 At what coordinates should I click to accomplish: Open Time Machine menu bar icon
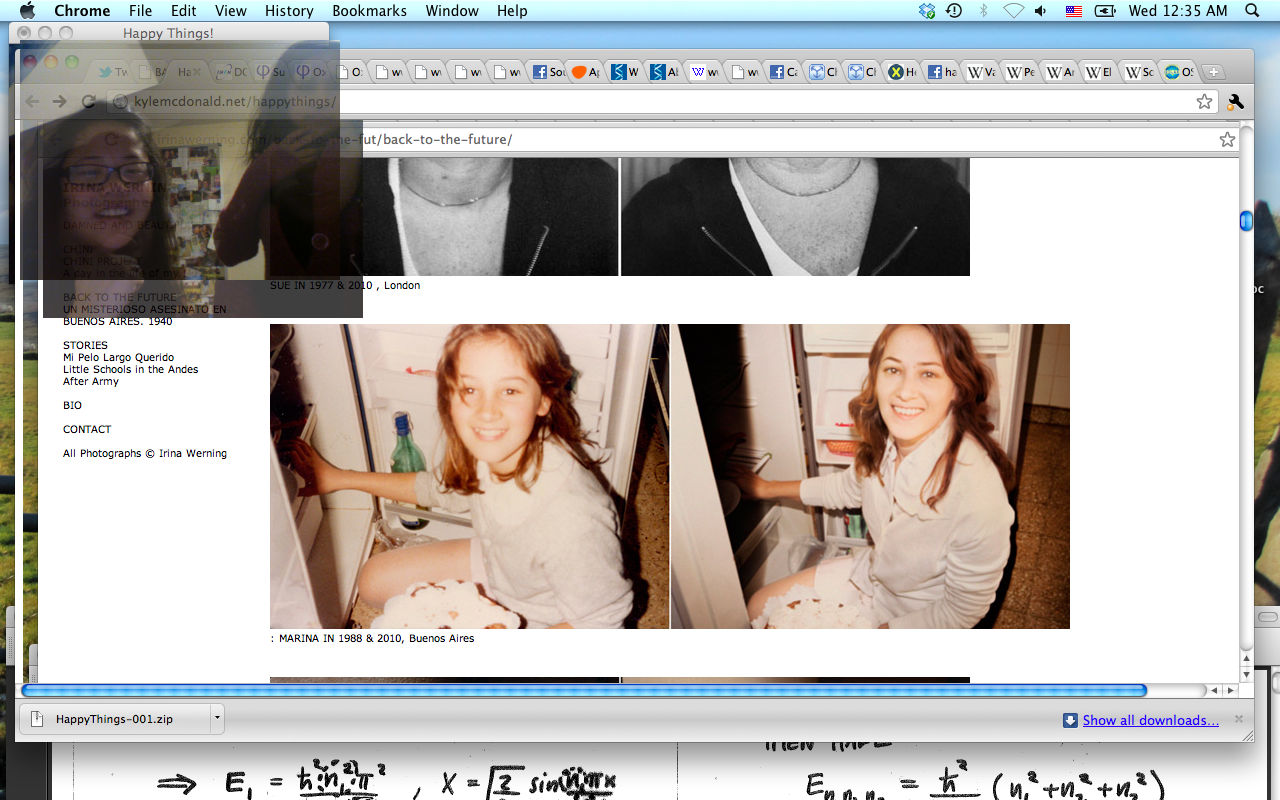tap(954, 11)
